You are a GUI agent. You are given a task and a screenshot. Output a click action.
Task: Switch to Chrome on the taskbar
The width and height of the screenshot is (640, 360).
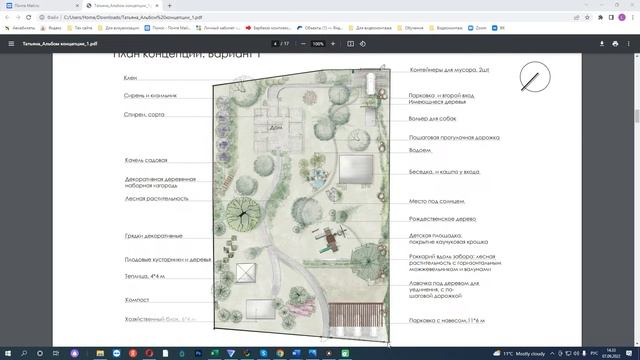(280, 353)
